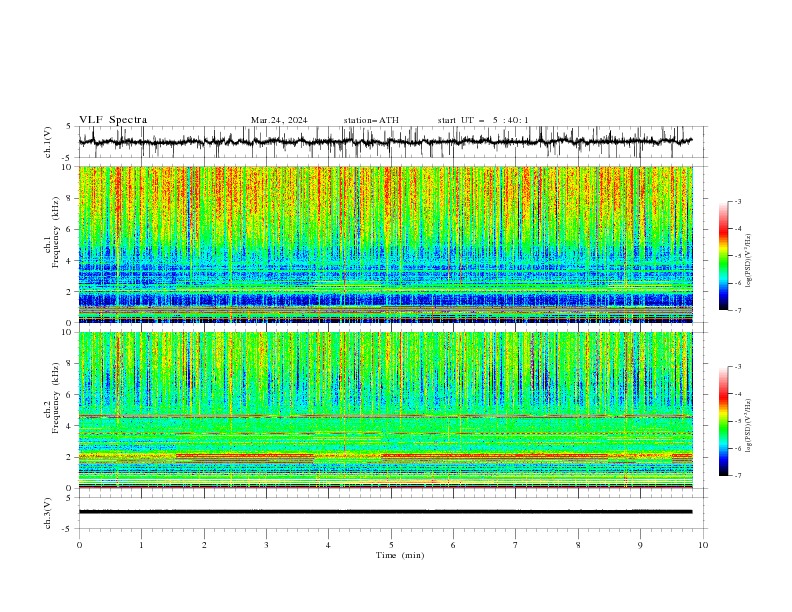Click the lower color bar "-3" label
The width and height of the screenshot is (792, 612).
pos(738,367)
